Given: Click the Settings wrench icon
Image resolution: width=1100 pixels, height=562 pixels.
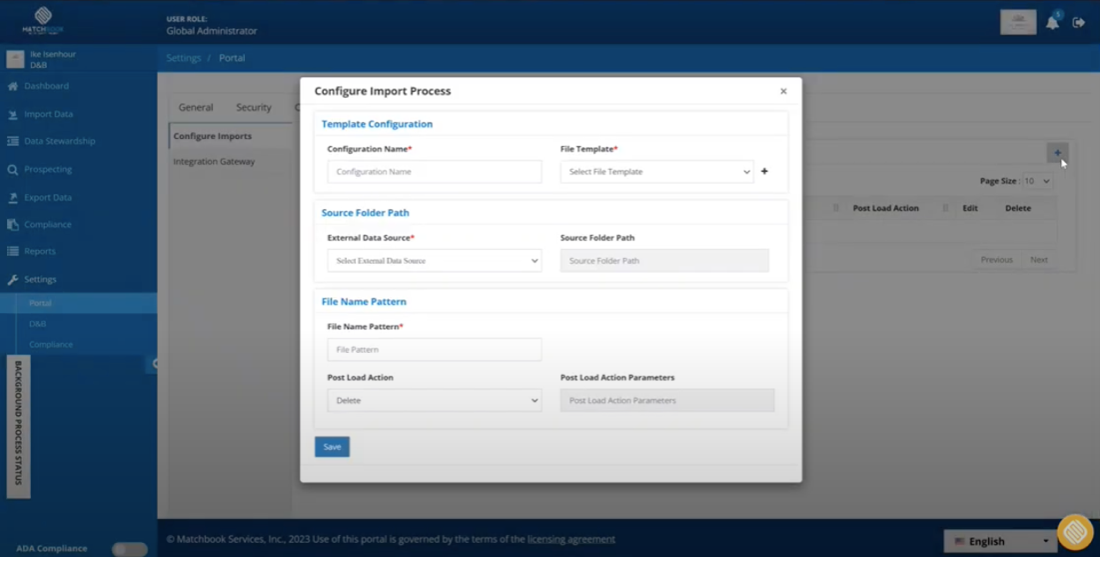Looking at the screenshot, I should (x=13, y=279).
